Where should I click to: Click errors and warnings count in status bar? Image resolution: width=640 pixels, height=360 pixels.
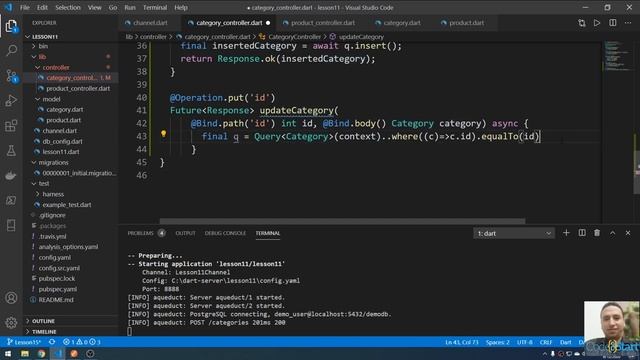82,342
